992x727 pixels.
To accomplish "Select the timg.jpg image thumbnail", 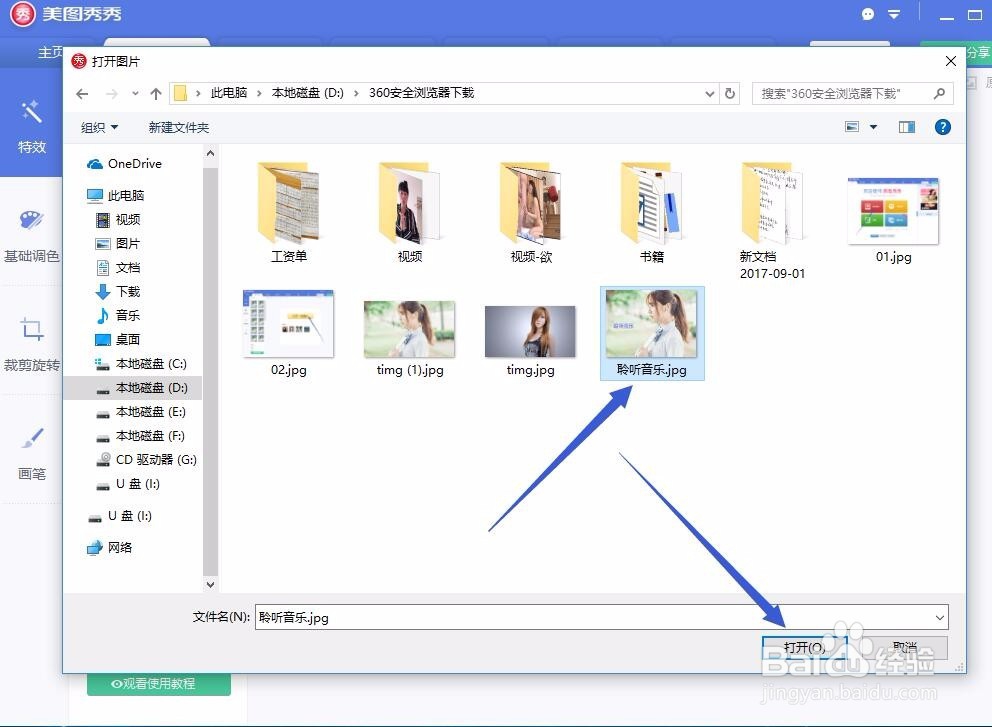I will pos(530,333).
